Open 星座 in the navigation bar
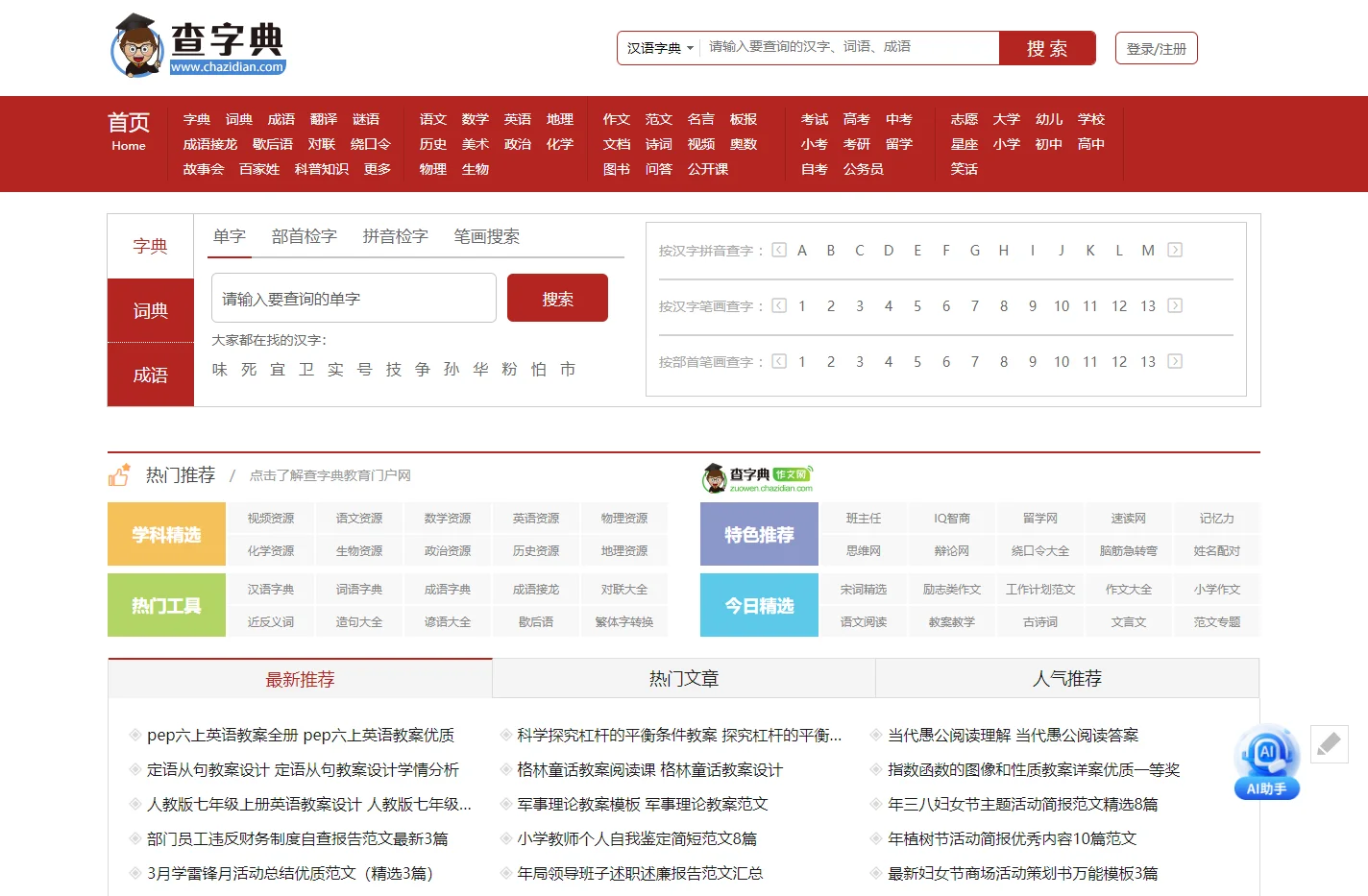Image resolution: width=1368 pixels, height=896 pixels. point(965,144)
